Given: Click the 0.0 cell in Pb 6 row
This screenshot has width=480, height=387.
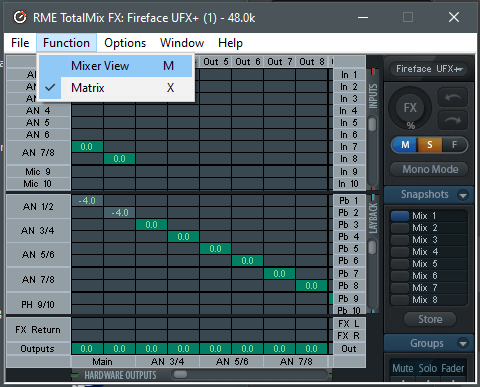Looking at the screenshot, I should click(x=247, y=261).
